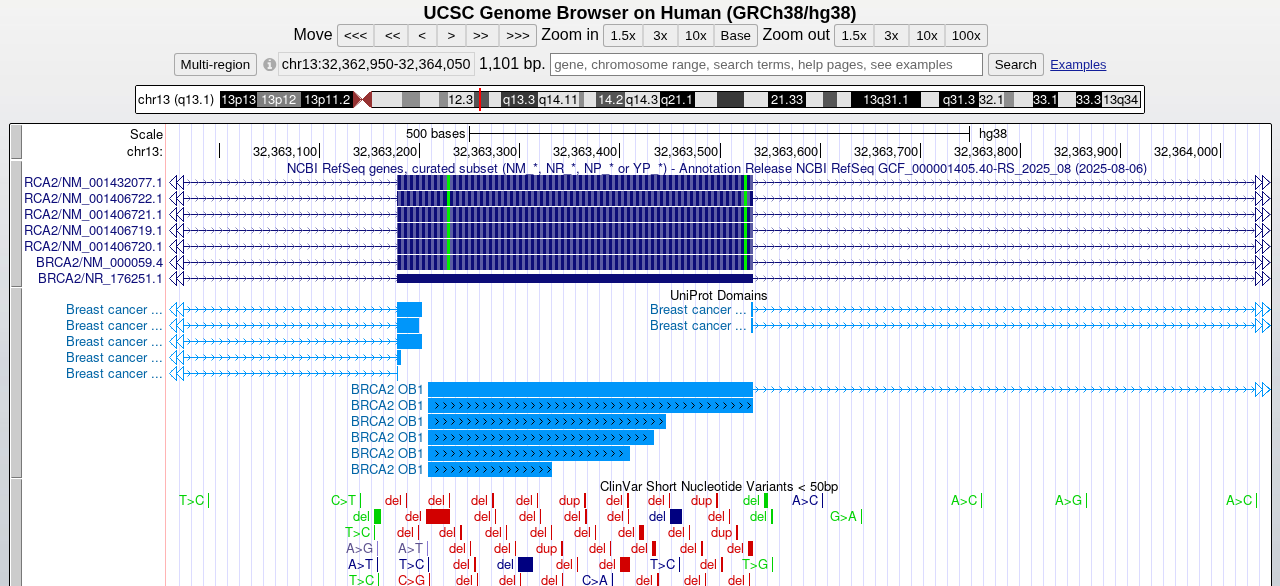Click the 500 bases scale bar
The width and height of the screenshot is (1280, 586).
click(720, 134)
